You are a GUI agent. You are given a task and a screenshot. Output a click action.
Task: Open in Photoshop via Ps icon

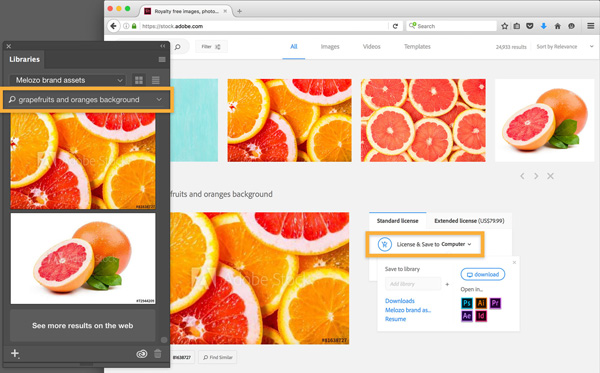click(x=467, y=303)
